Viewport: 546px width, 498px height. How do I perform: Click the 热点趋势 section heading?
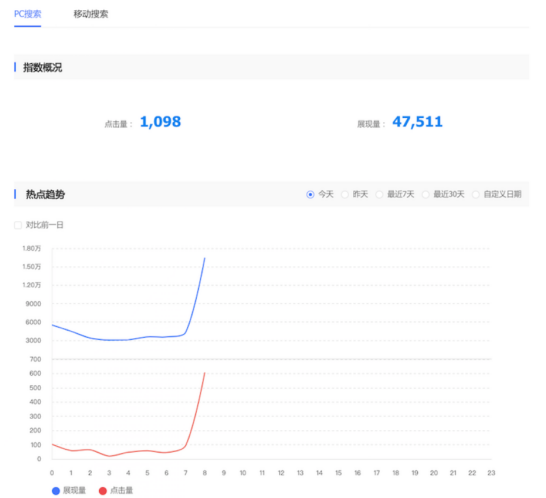point(45,194)
